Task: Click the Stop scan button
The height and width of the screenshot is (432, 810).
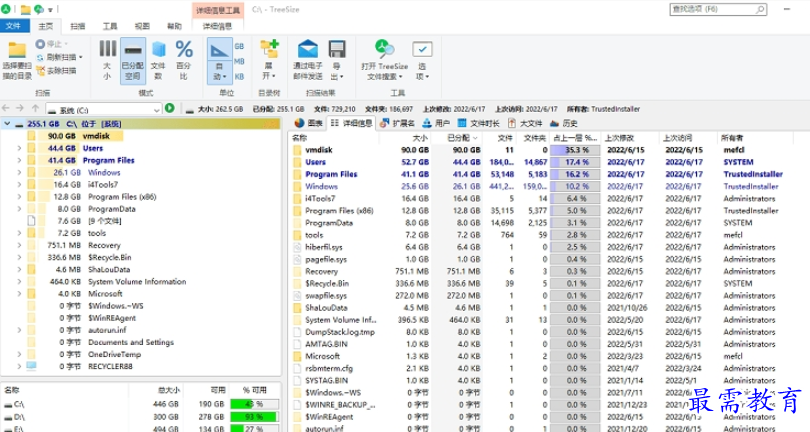Action: click(52, 44)
